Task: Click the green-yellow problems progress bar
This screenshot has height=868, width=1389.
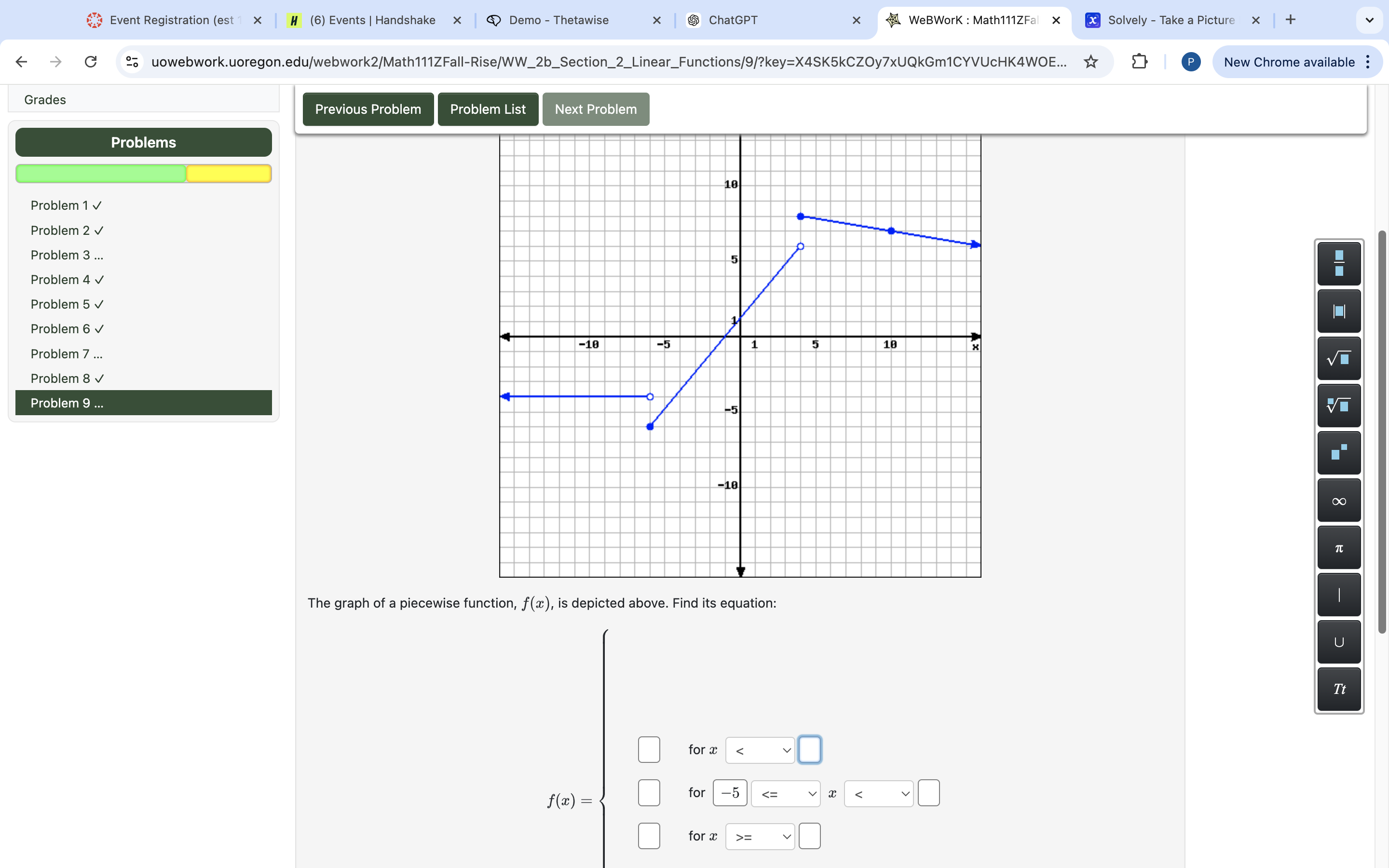Action: (144, 174)
